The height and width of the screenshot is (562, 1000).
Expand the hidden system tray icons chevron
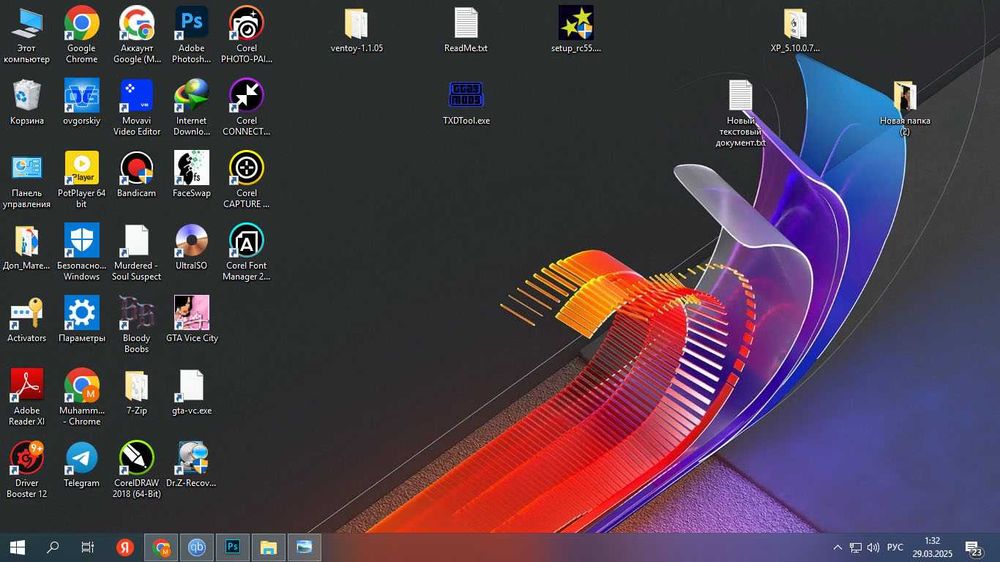837,548
